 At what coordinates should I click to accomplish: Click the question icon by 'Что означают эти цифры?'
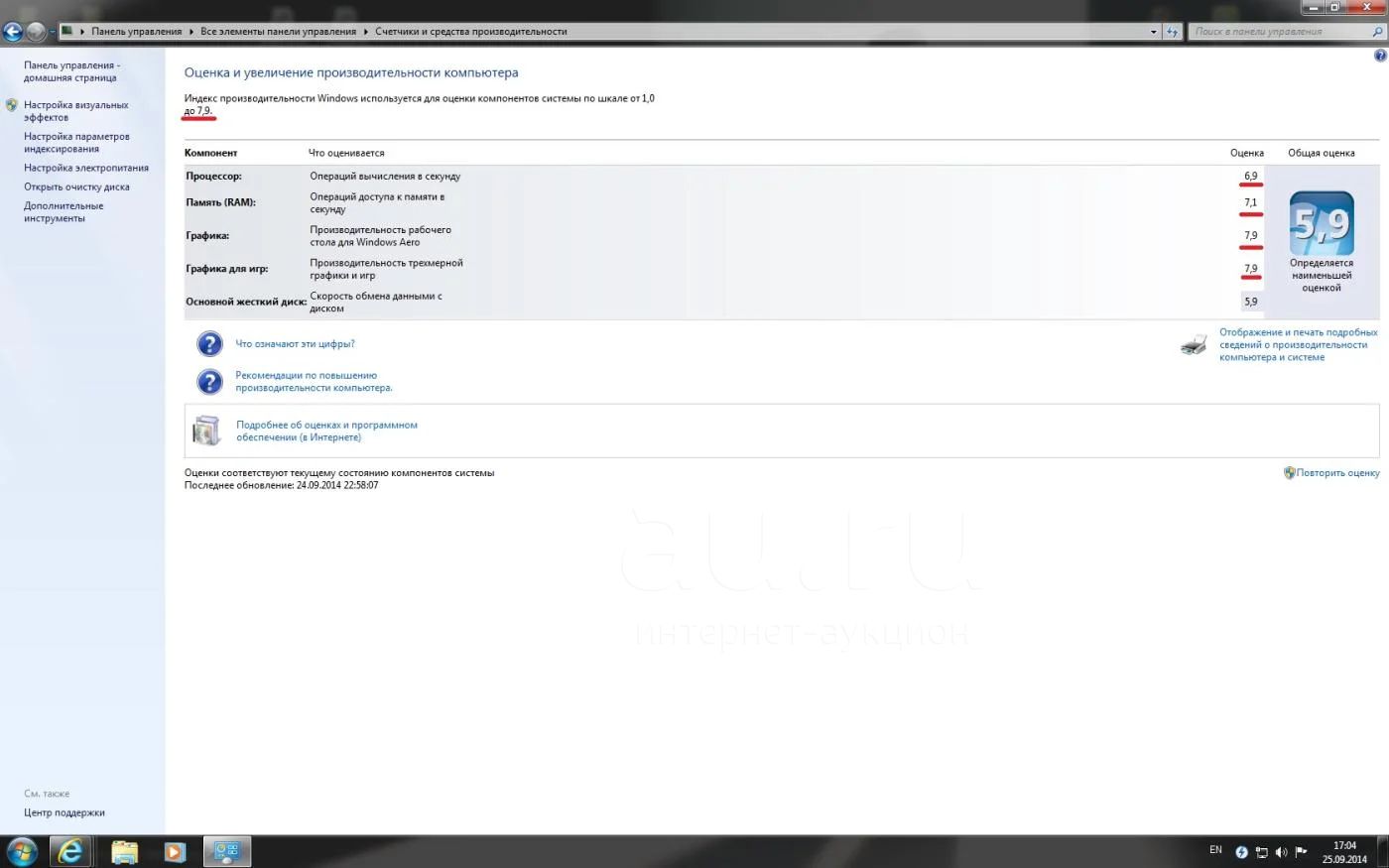point(209,344)
